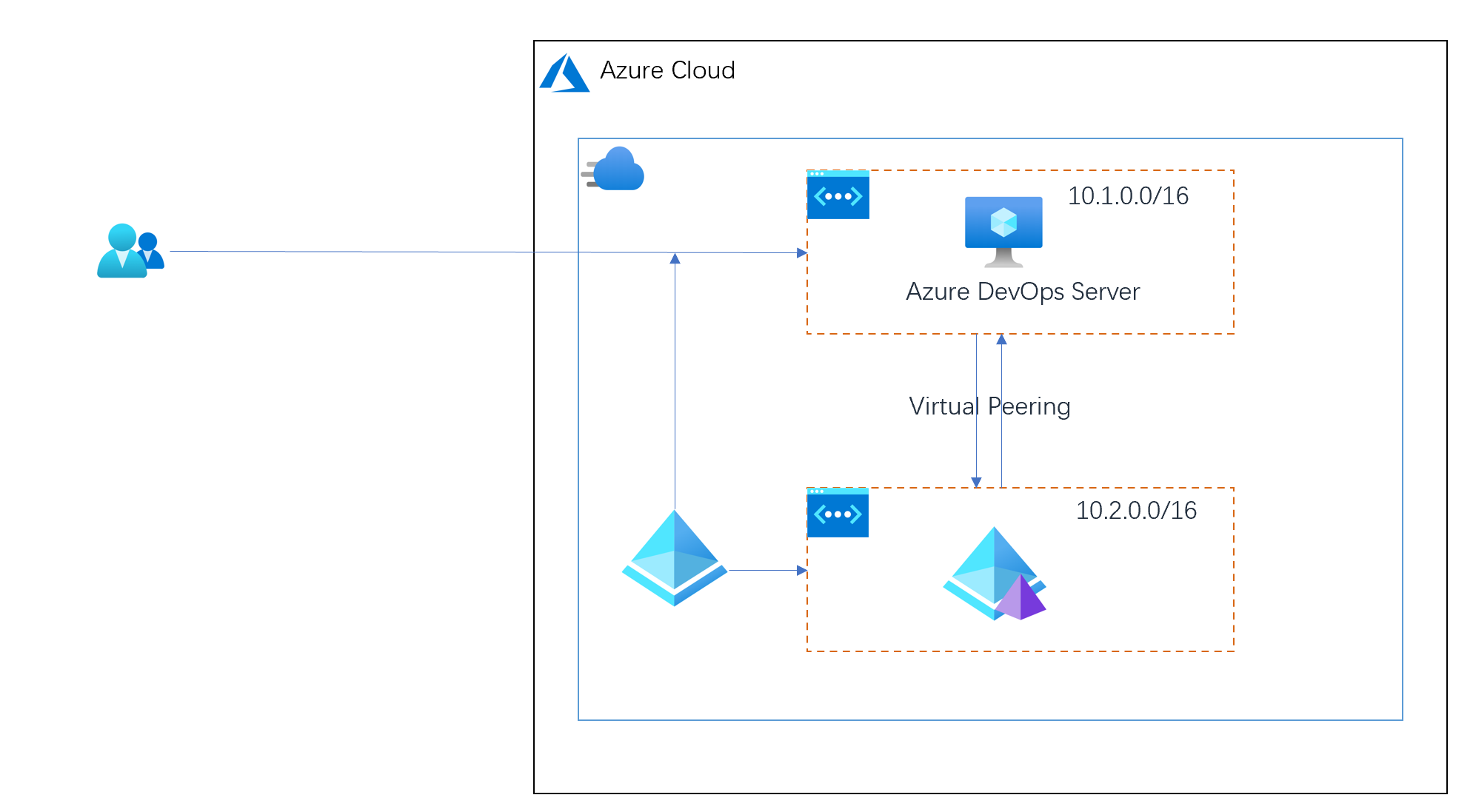Click the Azure DevOps Server VM icon

coord(1003,232)
